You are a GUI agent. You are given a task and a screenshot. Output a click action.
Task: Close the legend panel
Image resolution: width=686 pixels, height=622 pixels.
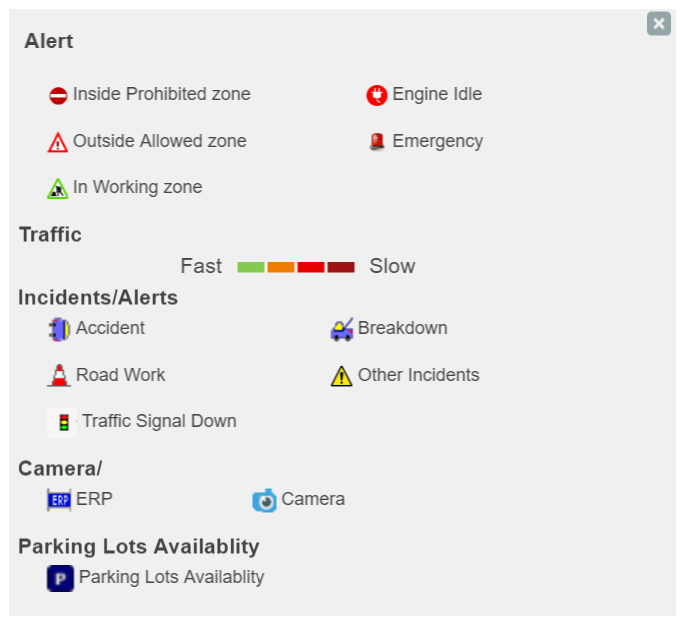(659, 23)
